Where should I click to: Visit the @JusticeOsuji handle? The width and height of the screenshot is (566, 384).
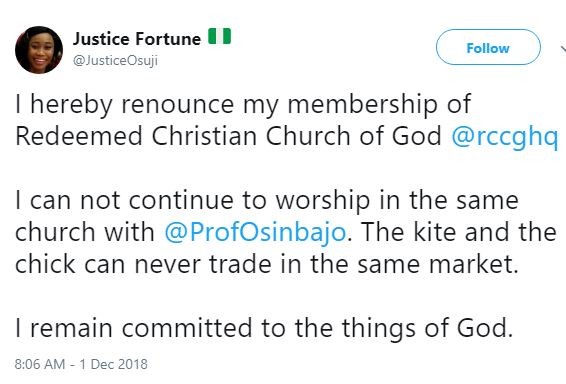click(115, 60)
